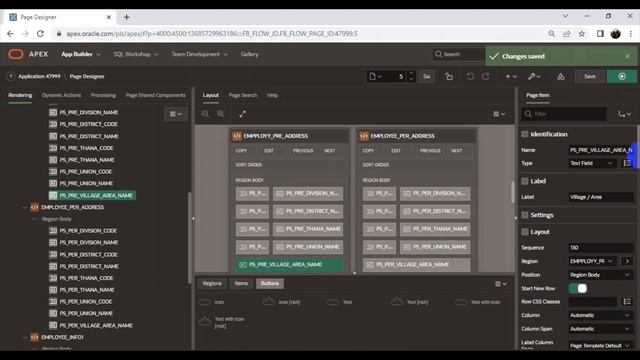Select PS_PER_VILLAGE_AREA_NAME item in layout
This screenshot has width=640, height=360.
[416, 265]
